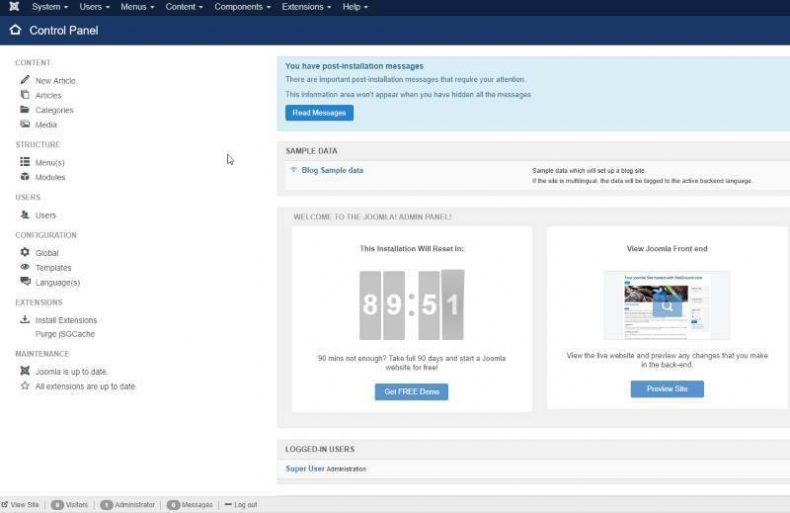The image size is (790, 513).
Task: Click the Install Extensions download icon
Action: [25, 320]
